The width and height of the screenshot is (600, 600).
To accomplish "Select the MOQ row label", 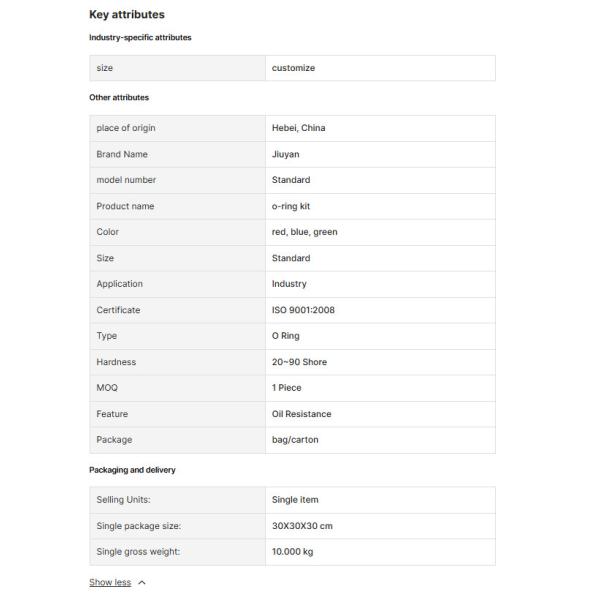I will 108,388.
